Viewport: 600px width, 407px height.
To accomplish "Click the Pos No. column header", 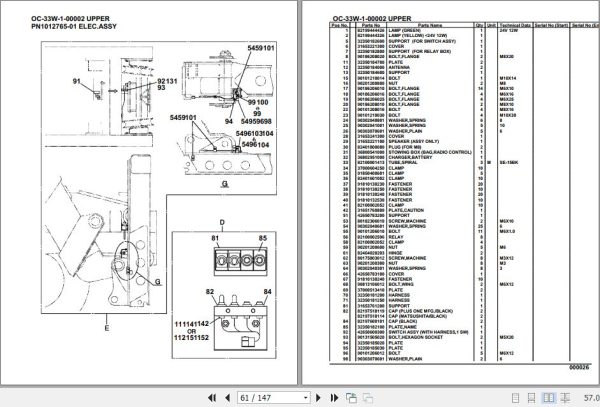I will [340, 25].
